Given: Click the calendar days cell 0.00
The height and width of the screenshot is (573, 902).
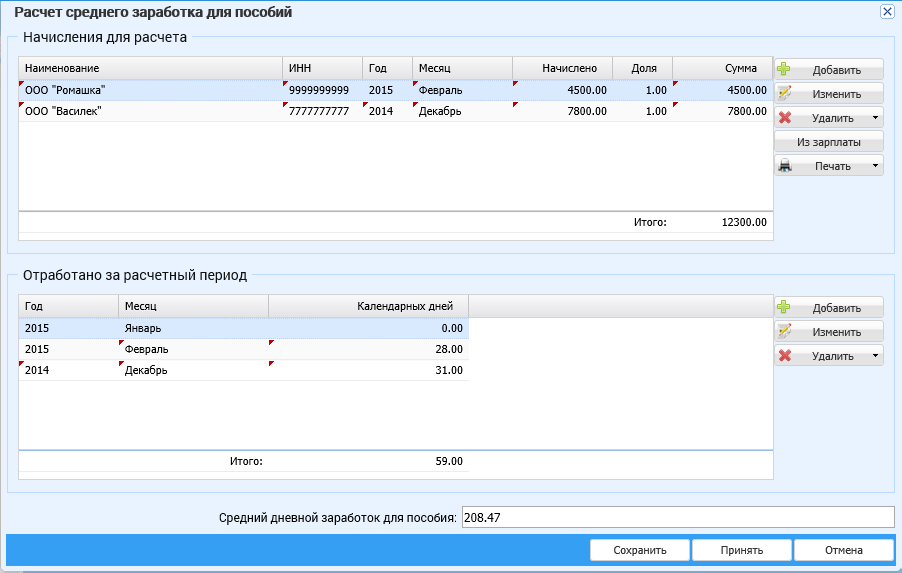Looking at the screenshot, I should pyautogui.click(x=369, y=328).
